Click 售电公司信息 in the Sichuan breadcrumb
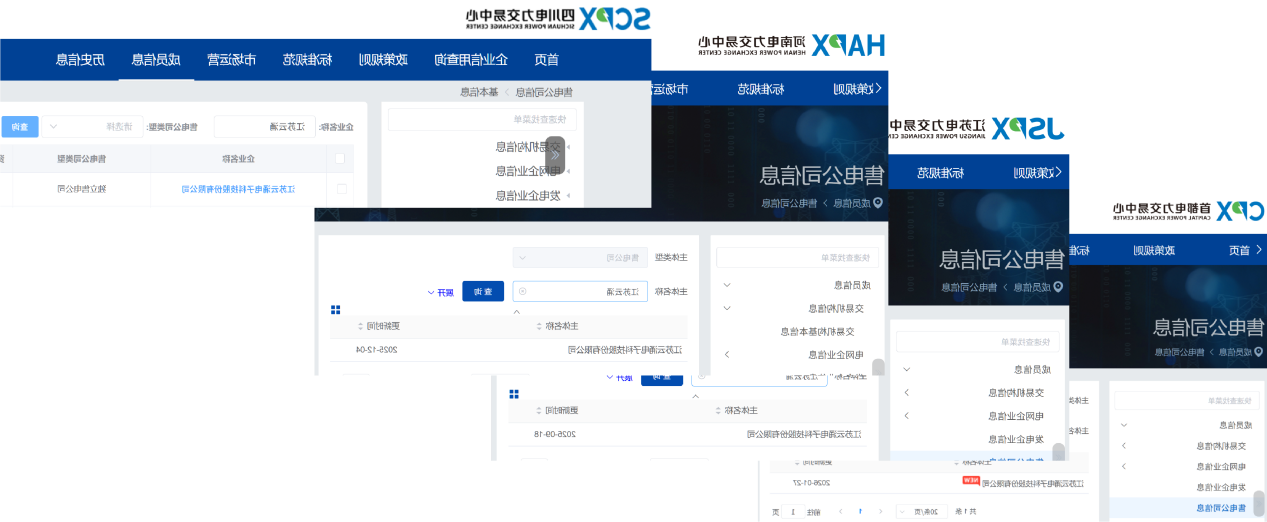The width and height of the screenshot is (1267, 522). [x=545, y=92]
